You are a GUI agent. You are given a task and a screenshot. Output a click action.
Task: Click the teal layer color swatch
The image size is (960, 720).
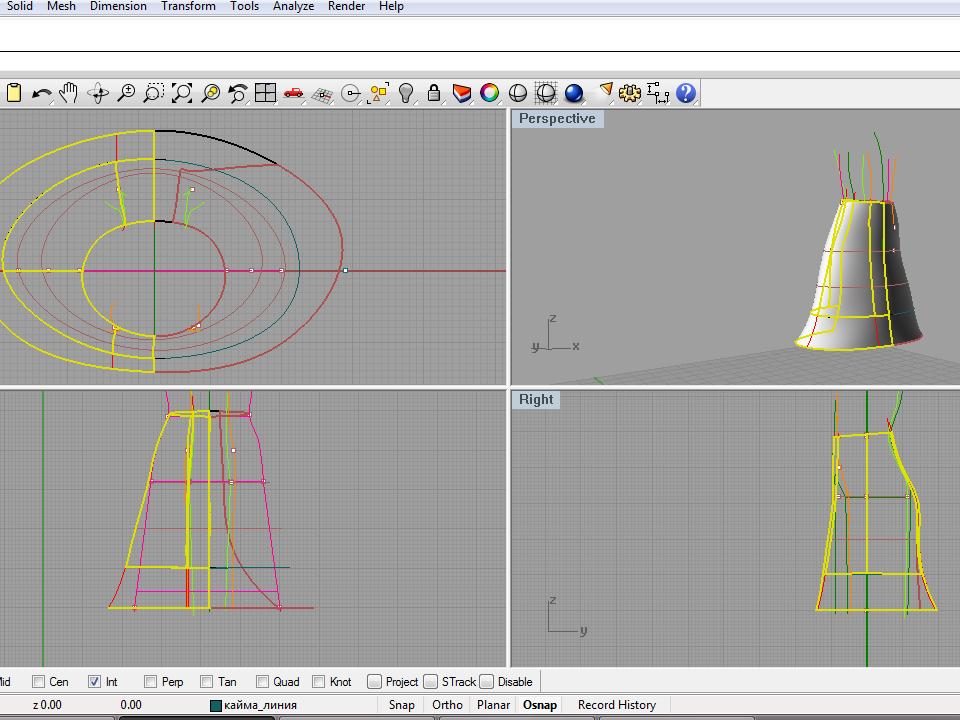click(215, 705)
